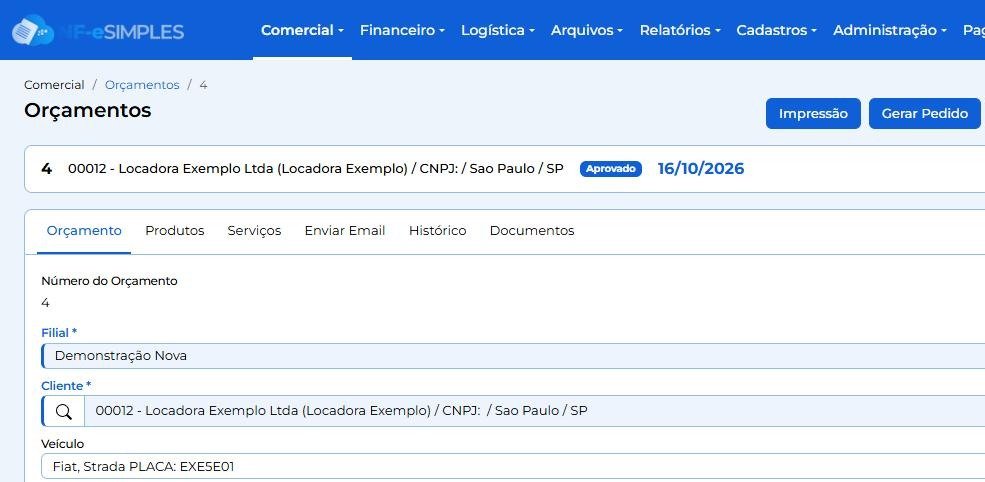Click the Cliente * label
Screen dimensions: 985x482
pos(66,386)
